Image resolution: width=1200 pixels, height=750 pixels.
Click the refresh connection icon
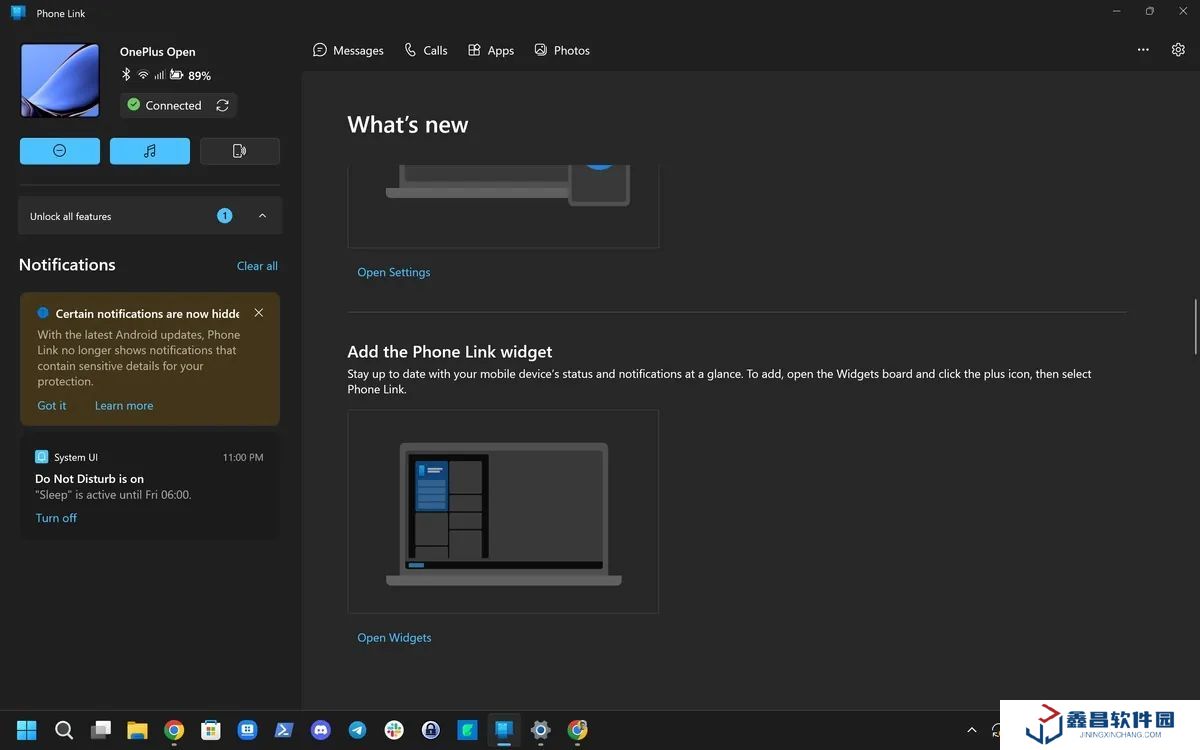point(222,105)
